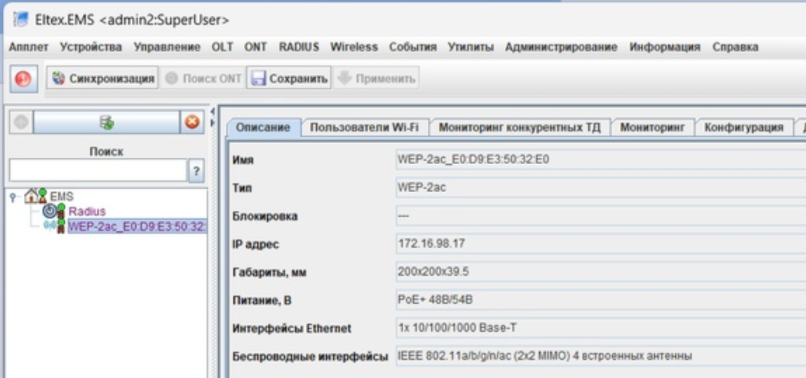Click the Тип field showing WEP-2ac

click(x=600, y=188)
